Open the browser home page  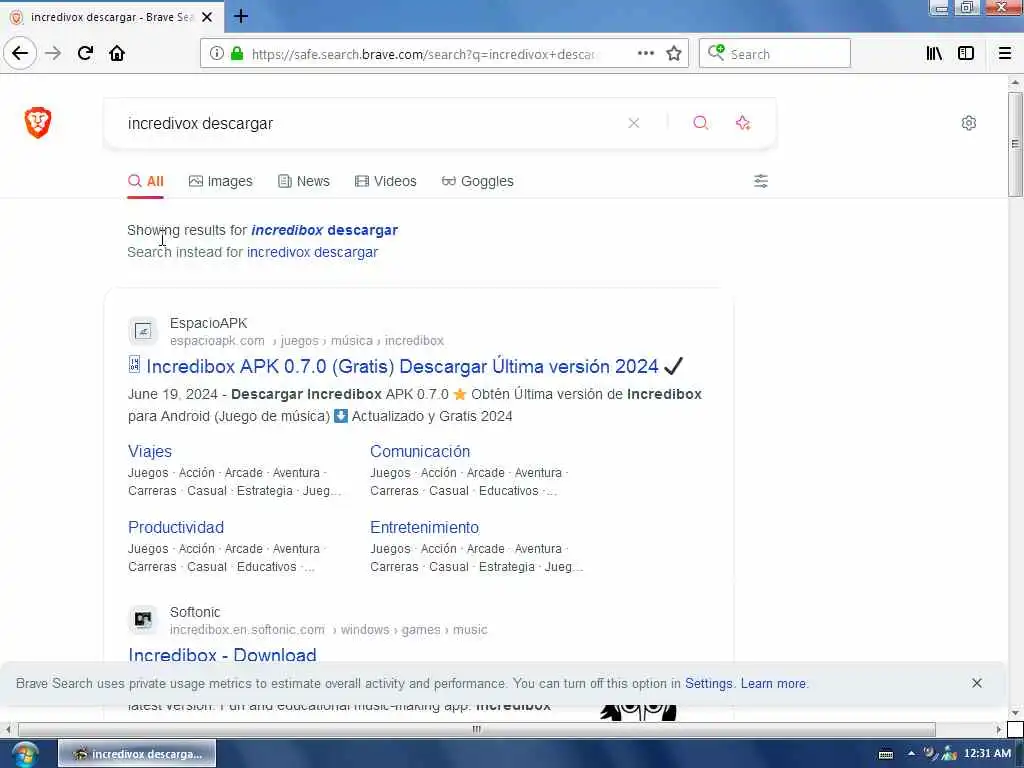coord(117,54)
